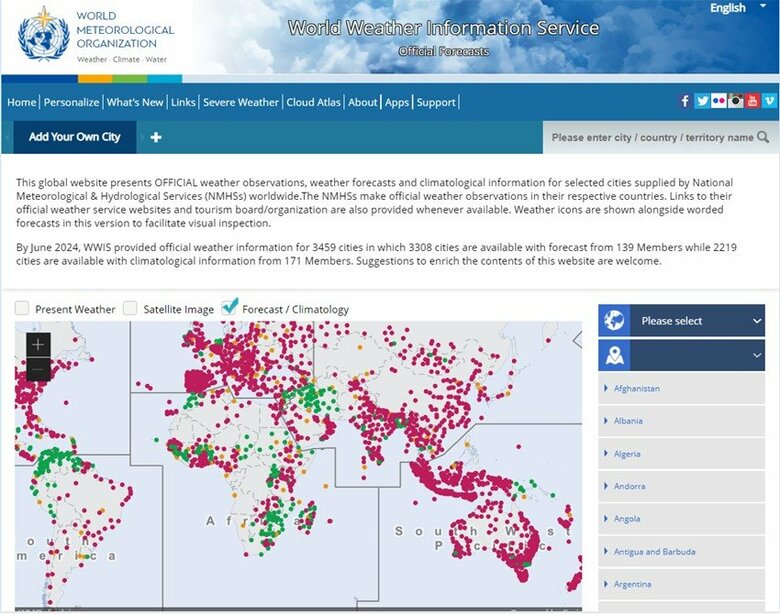Expand the Please select region dropdown
780x614 pixels.
(681, 321)
